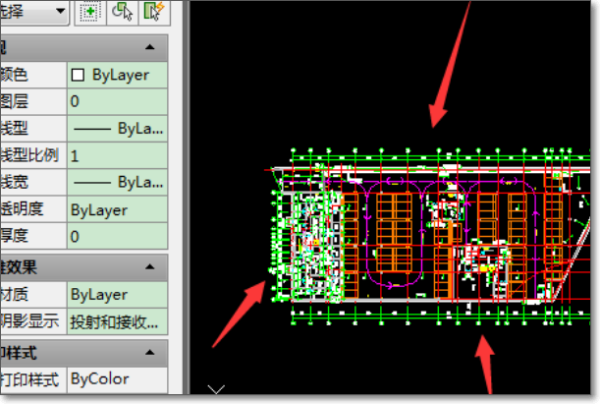This screenshot has height=404, width=600.
Task: Click the 材质 property label
Action: pyautogui.click(x=14, y=295)
